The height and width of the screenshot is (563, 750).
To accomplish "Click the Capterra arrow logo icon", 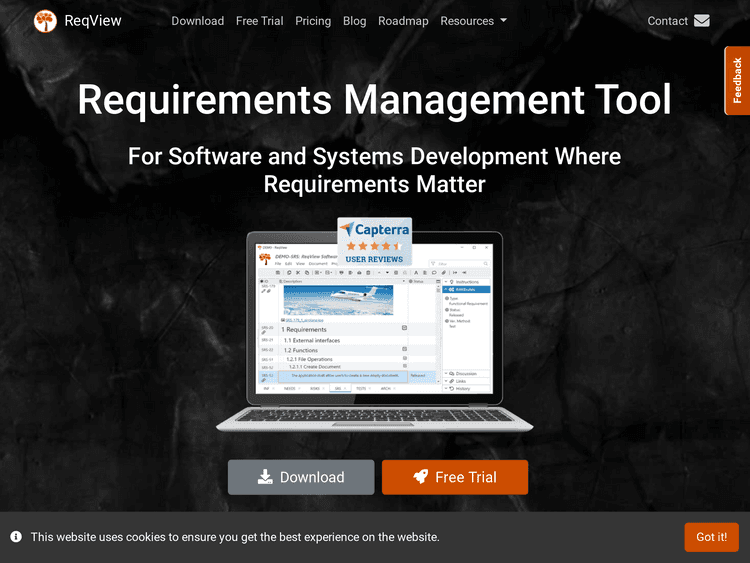I will (x=347, y=229).
